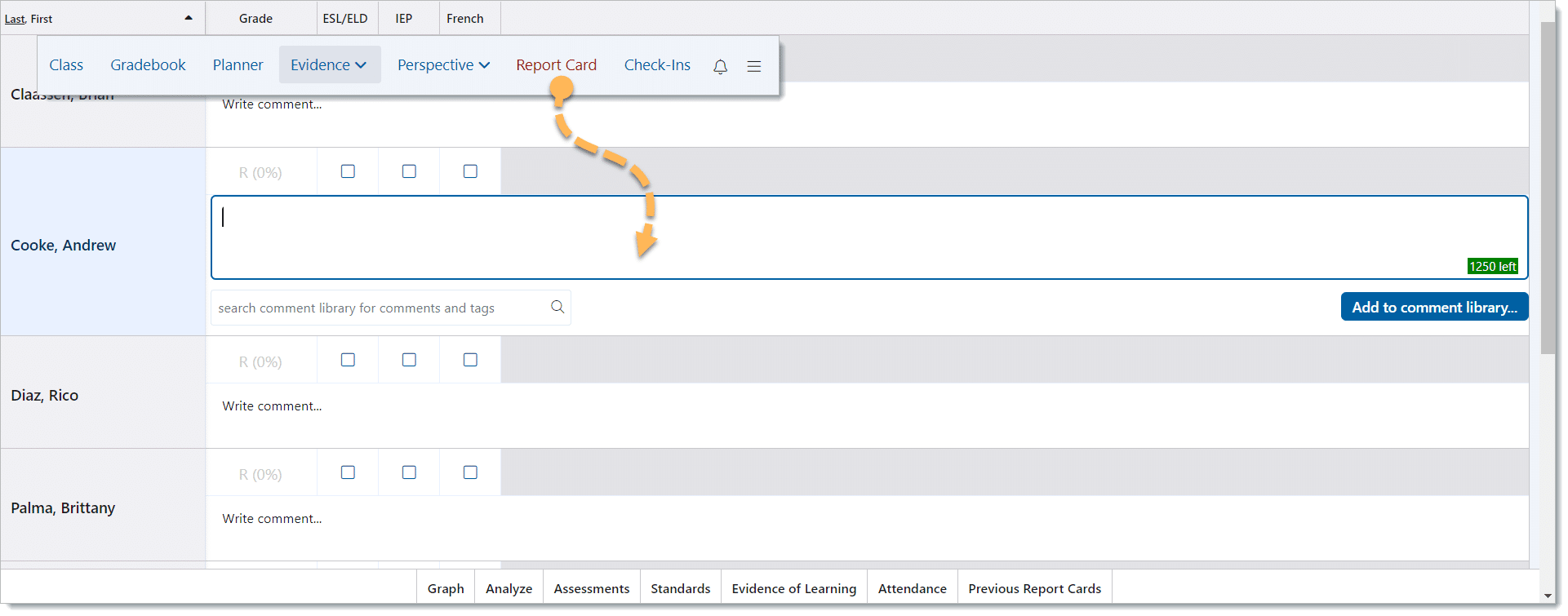1568x616 pixels.
Task: Open the Previous Report Cards tab
Action: (1034, 588)
